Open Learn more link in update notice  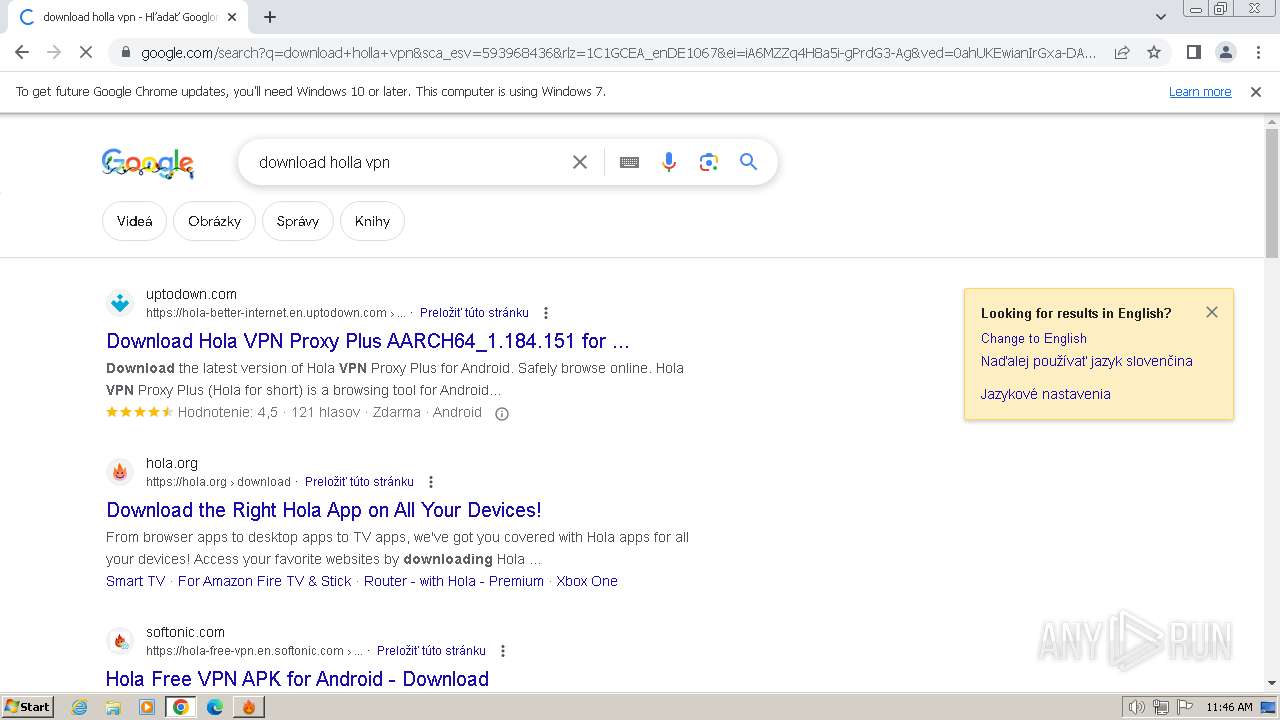point(1200,91)
